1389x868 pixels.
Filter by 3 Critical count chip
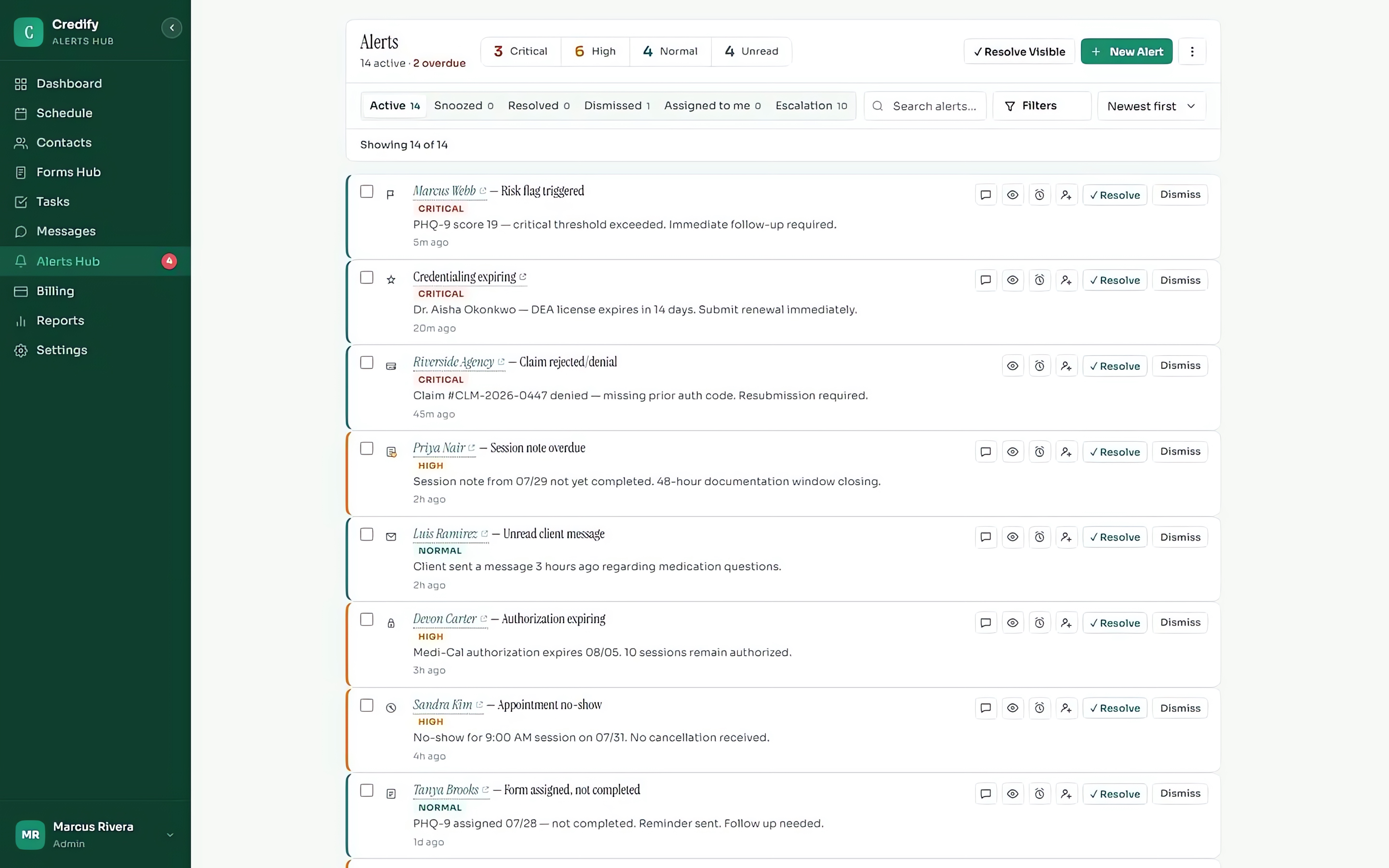521,52
